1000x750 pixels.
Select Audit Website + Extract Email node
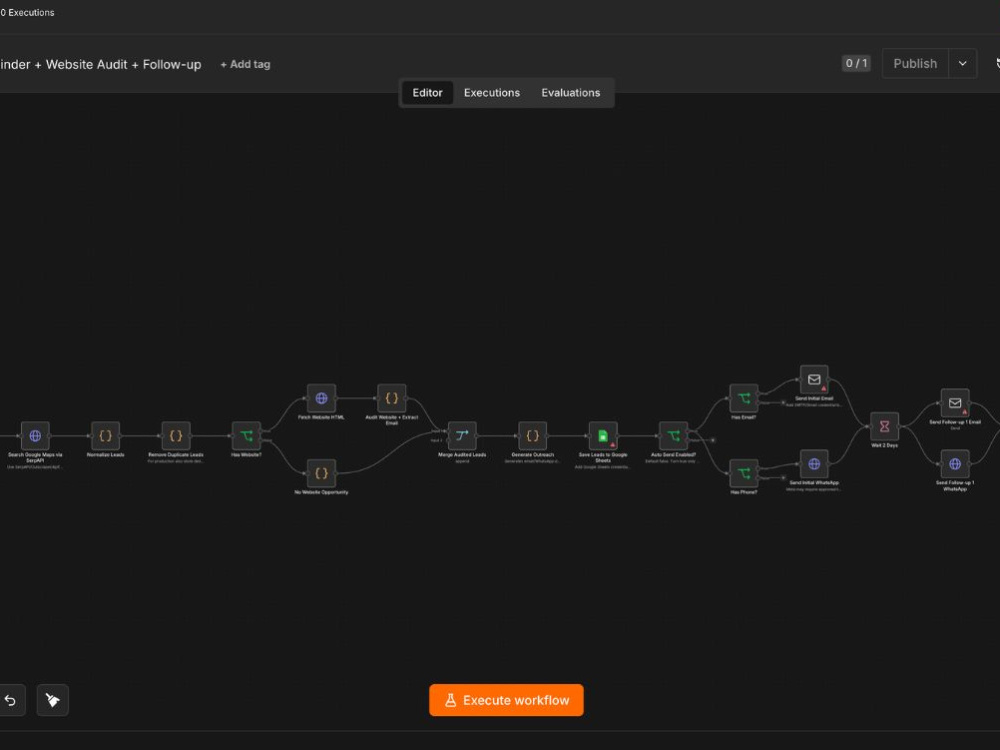pyautogui.click(x=392, y=398)
